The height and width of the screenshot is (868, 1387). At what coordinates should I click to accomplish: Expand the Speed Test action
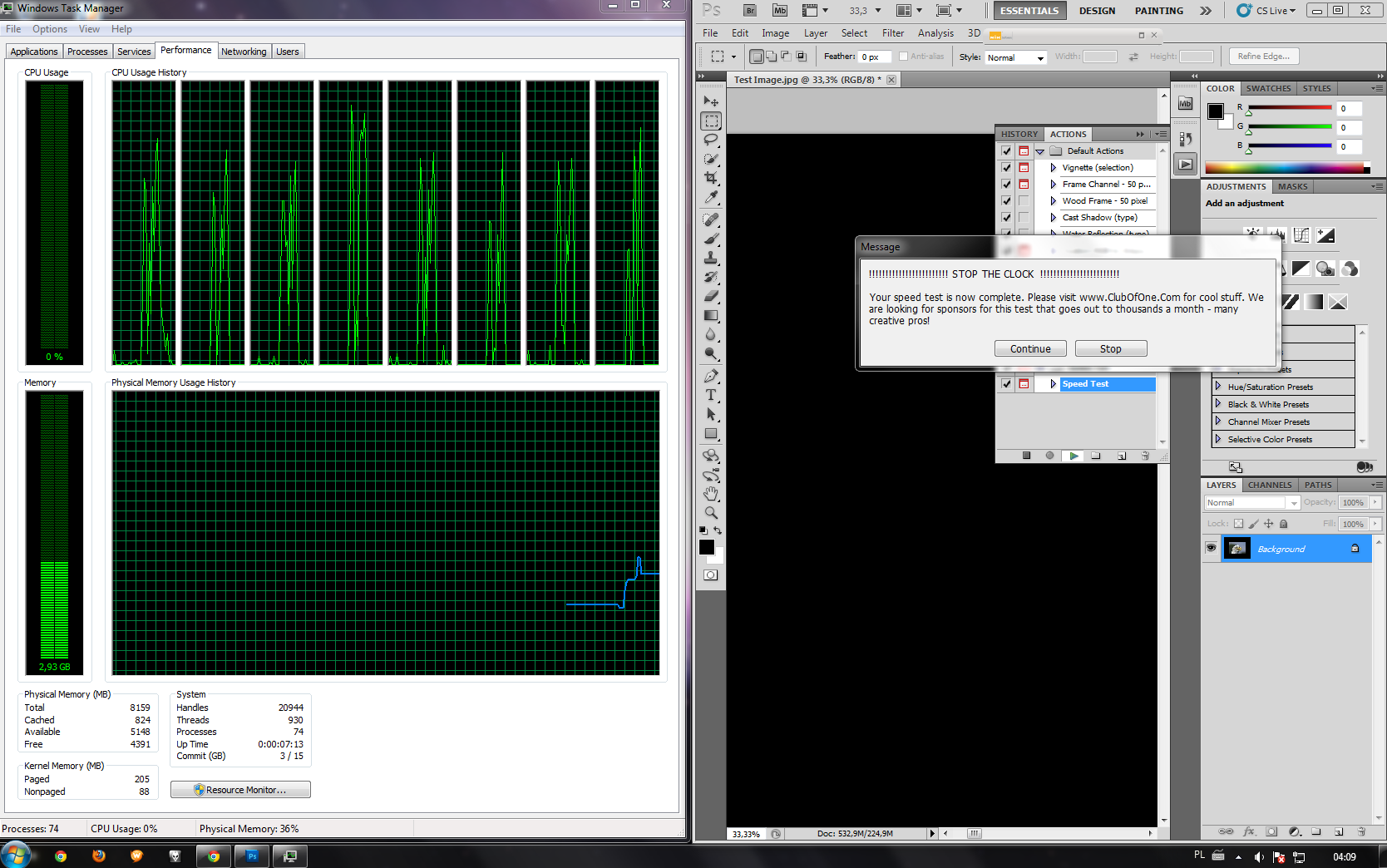1053,384
